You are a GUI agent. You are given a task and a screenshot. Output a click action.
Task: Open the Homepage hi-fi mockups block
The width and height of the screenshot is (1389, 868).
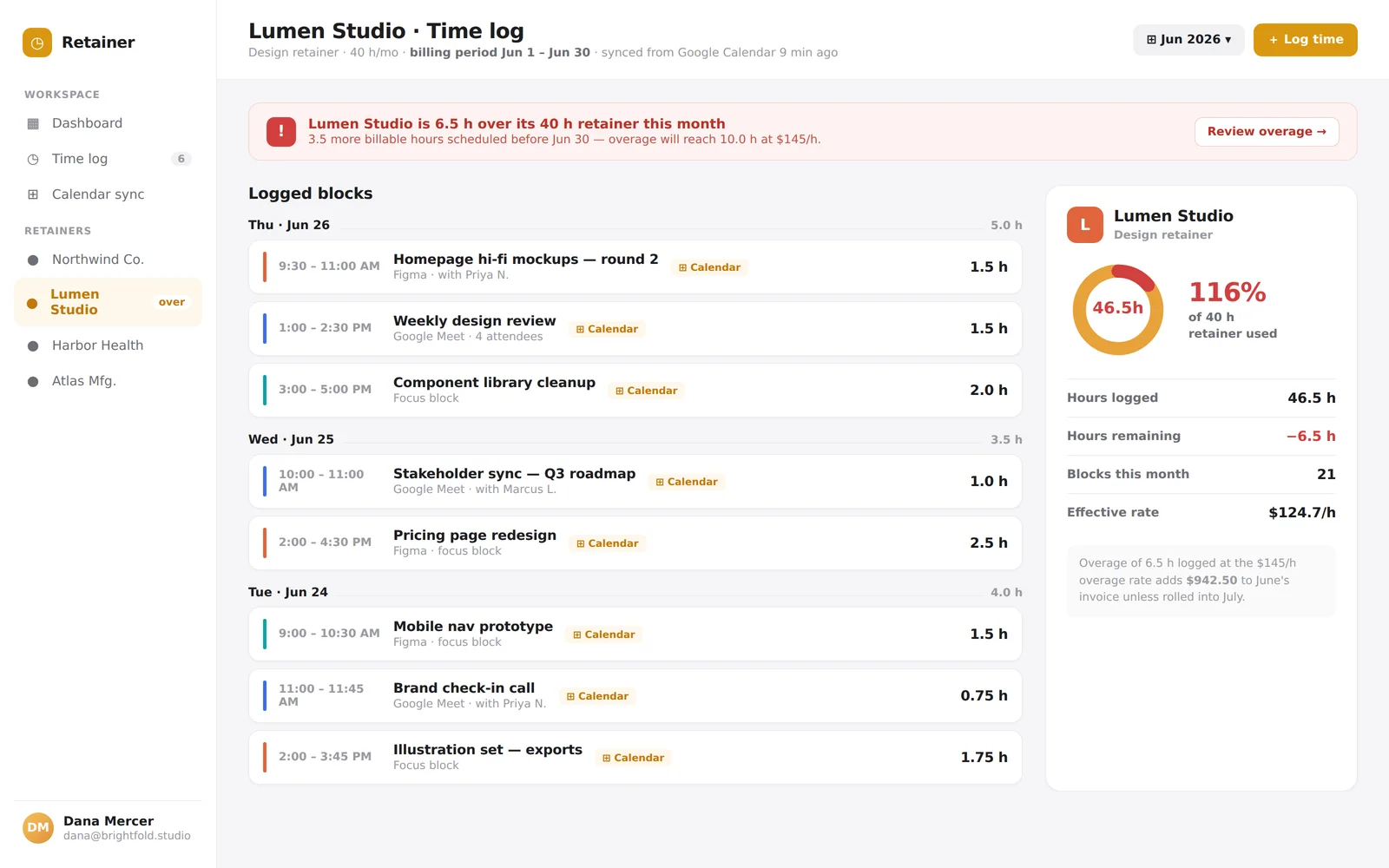tap(635, 267)
